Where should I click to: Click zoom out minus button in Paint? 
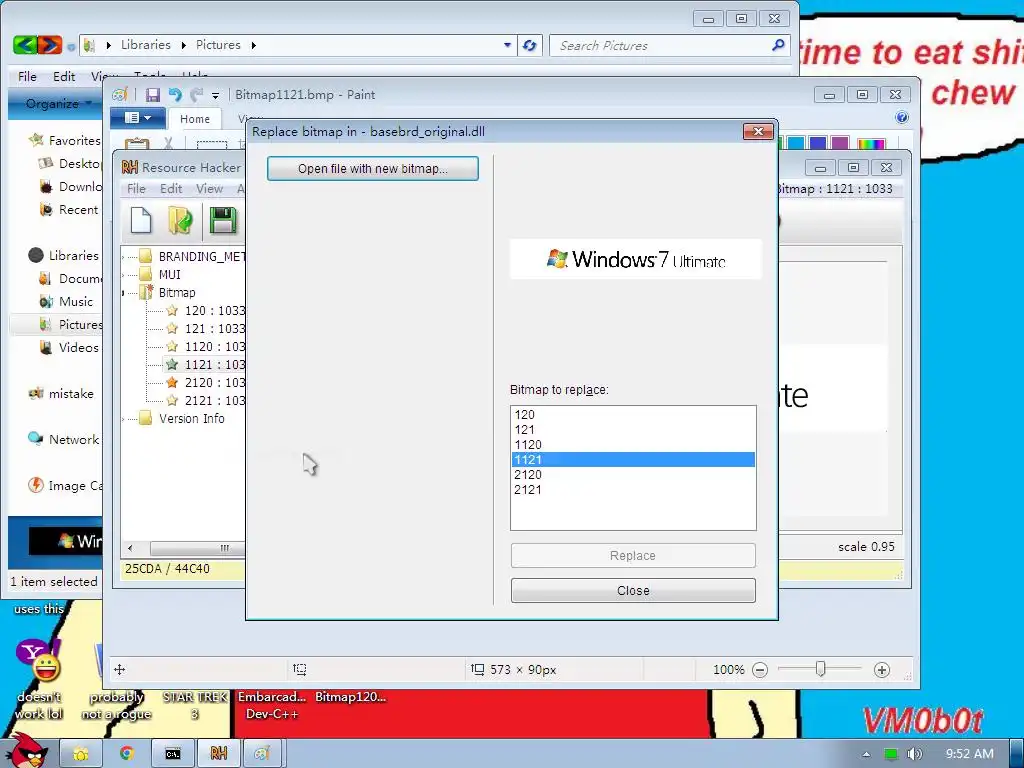point(760,670)
